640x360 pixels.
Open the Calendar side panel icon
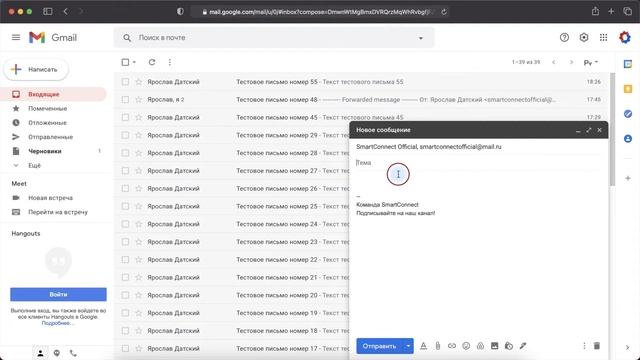628,64
